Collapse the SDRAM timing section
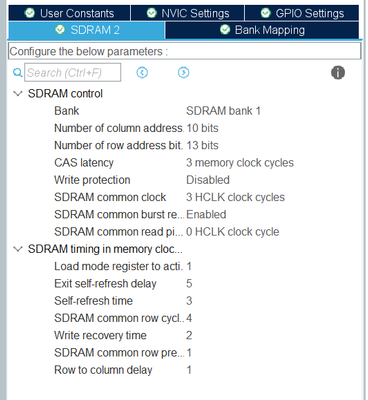This screenshot has width=368, height=400. pyautogui.click(x=17, y=249)
